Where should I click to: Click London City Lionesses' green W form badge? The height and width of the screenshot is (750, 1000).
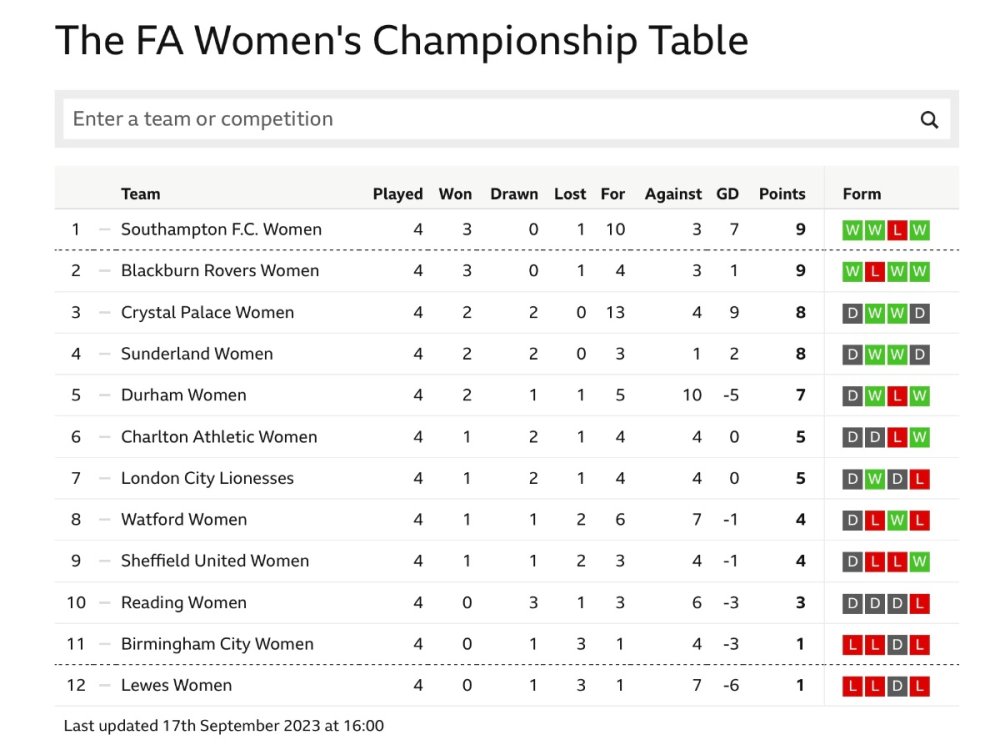coord(875,479)
